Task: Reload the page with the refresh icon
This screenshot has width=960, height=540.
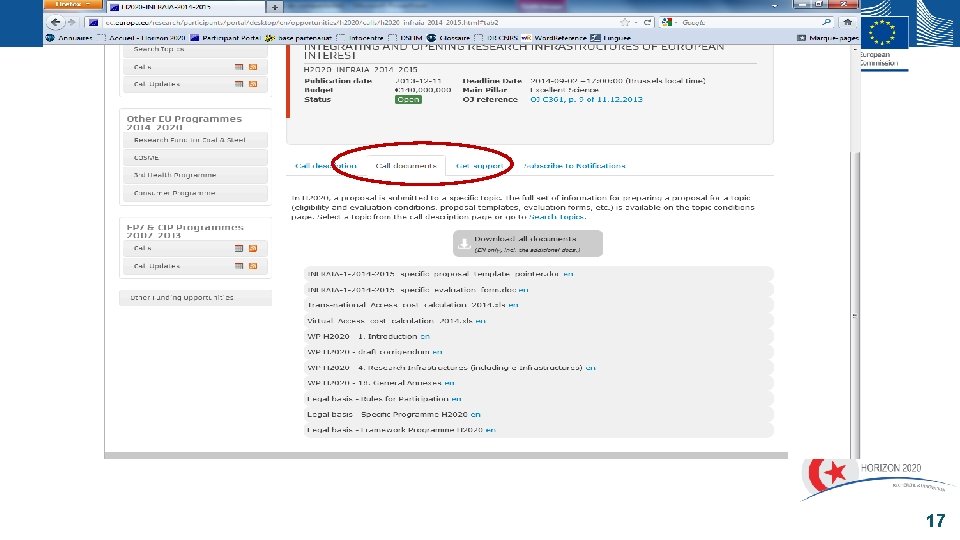Action: tap(647, 22)
